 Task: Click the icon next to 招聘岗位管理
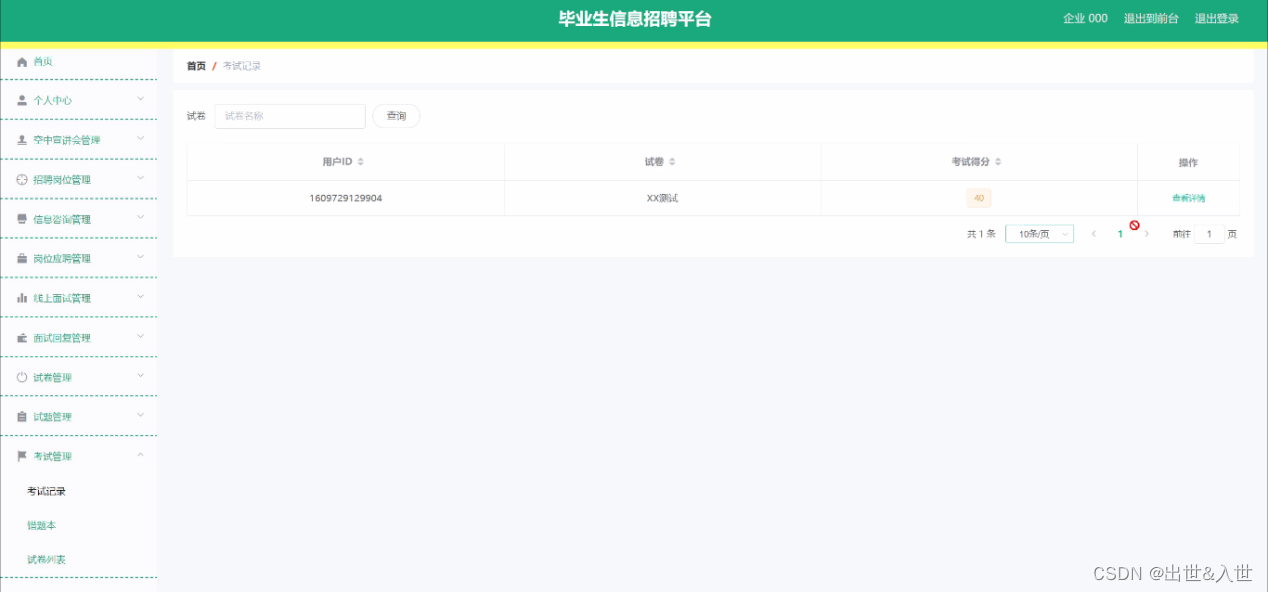pos(22,180)
